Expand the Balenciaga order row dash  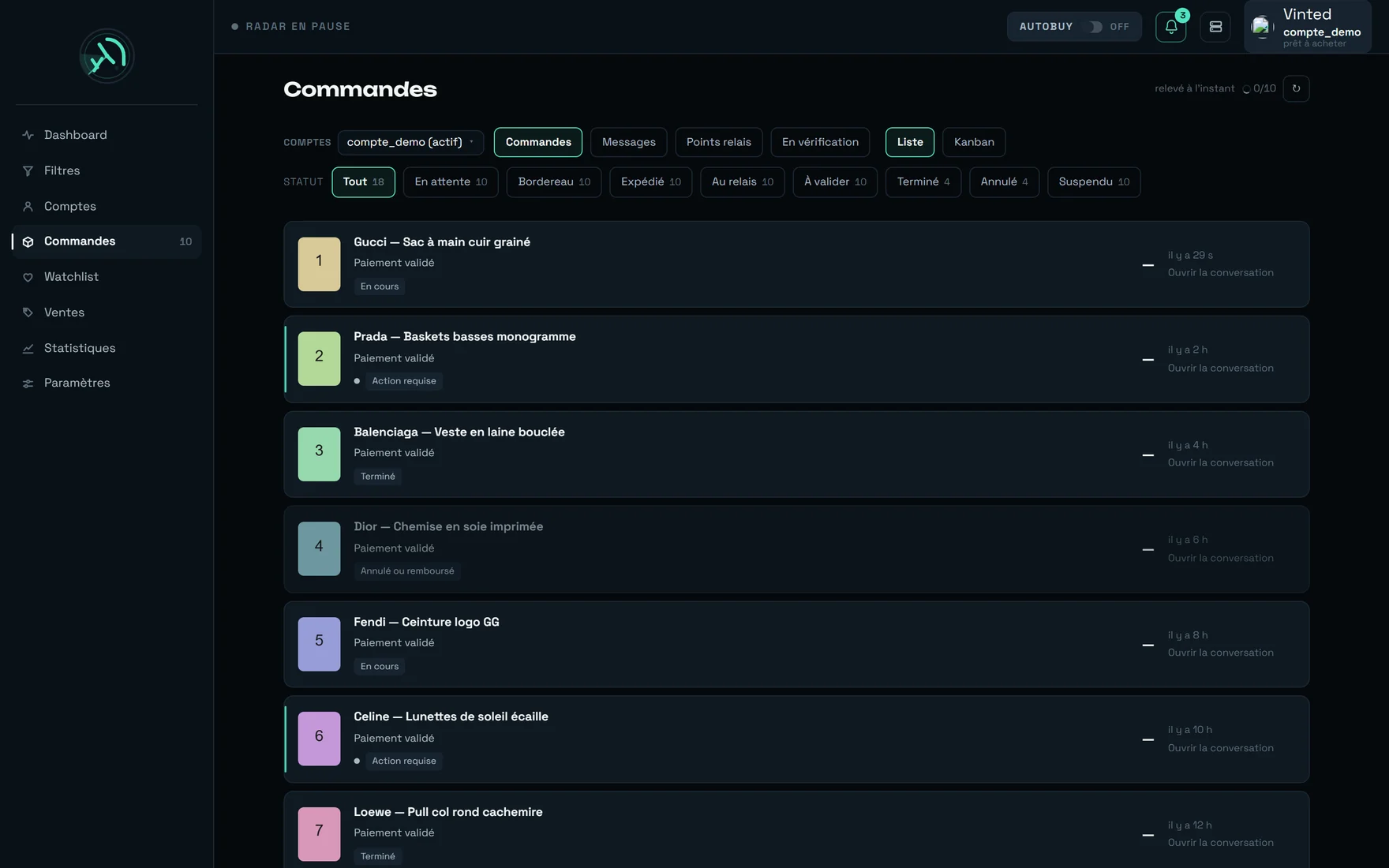(x=1148, y=455)
